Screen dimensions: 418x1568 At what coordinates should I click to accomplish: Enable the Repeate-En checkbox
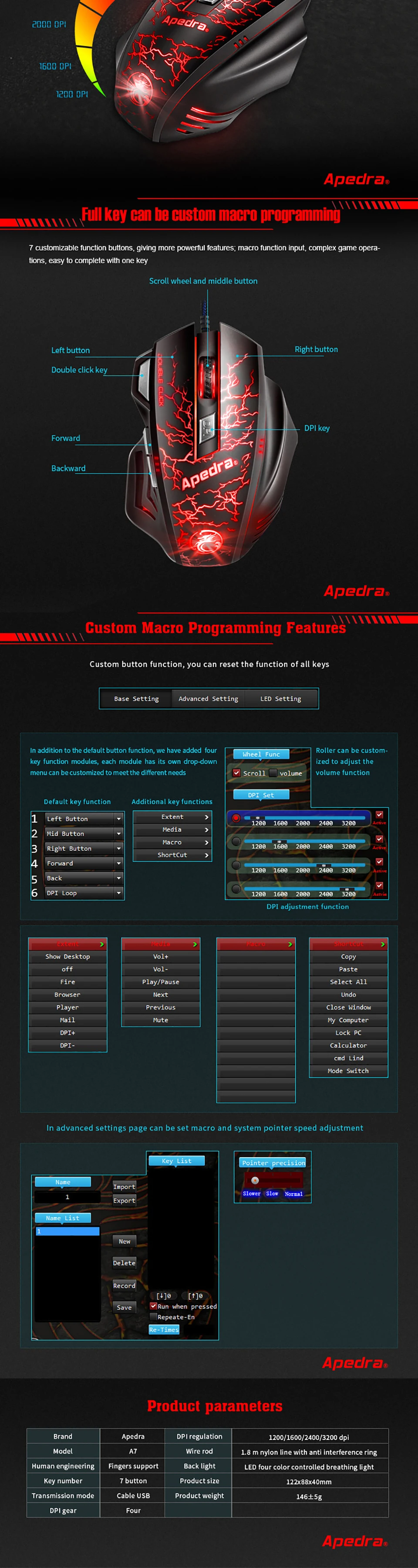point(153,1316)
